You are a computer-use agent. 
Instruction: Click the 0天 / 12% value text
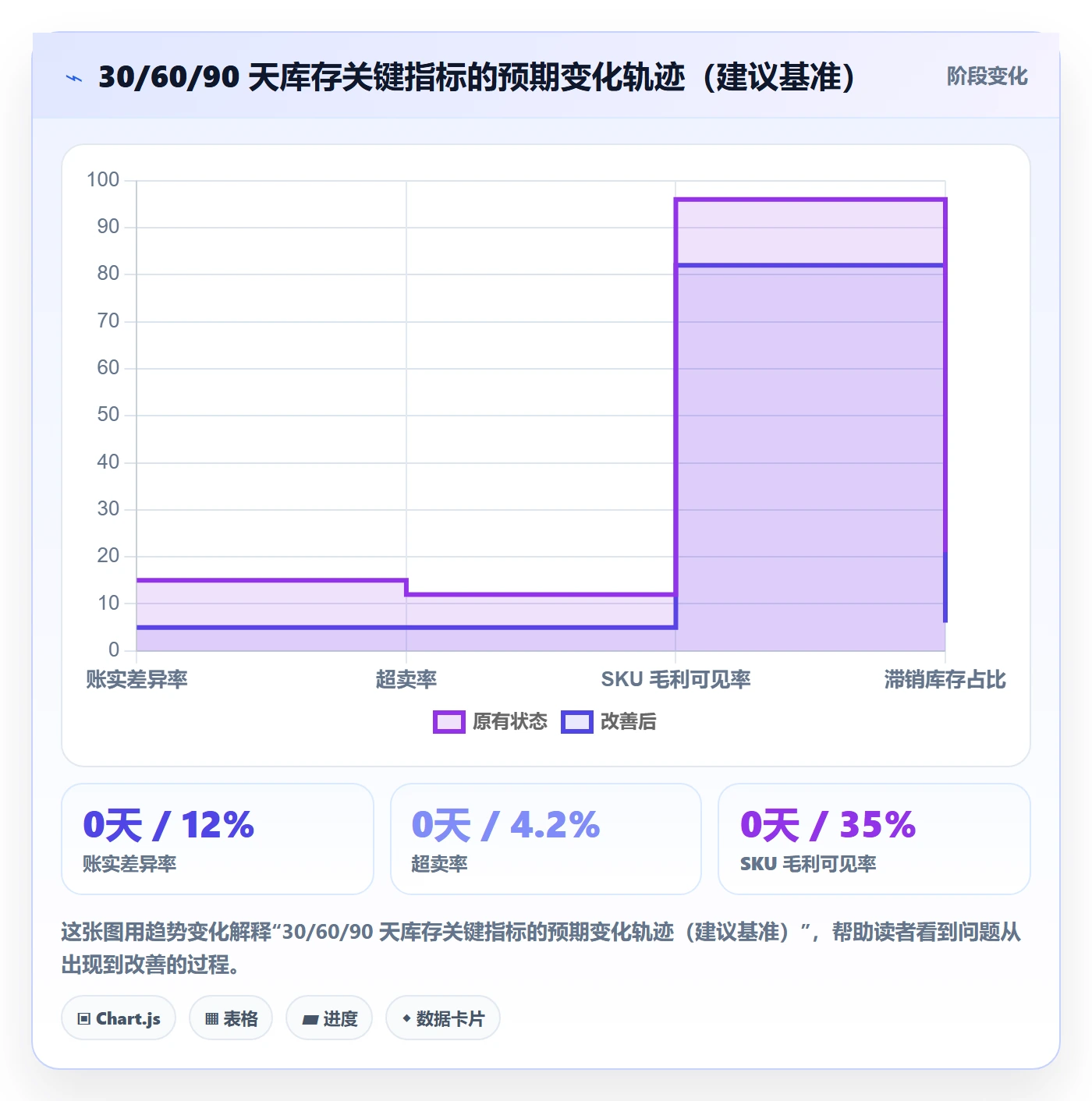(x=168, y=825)
